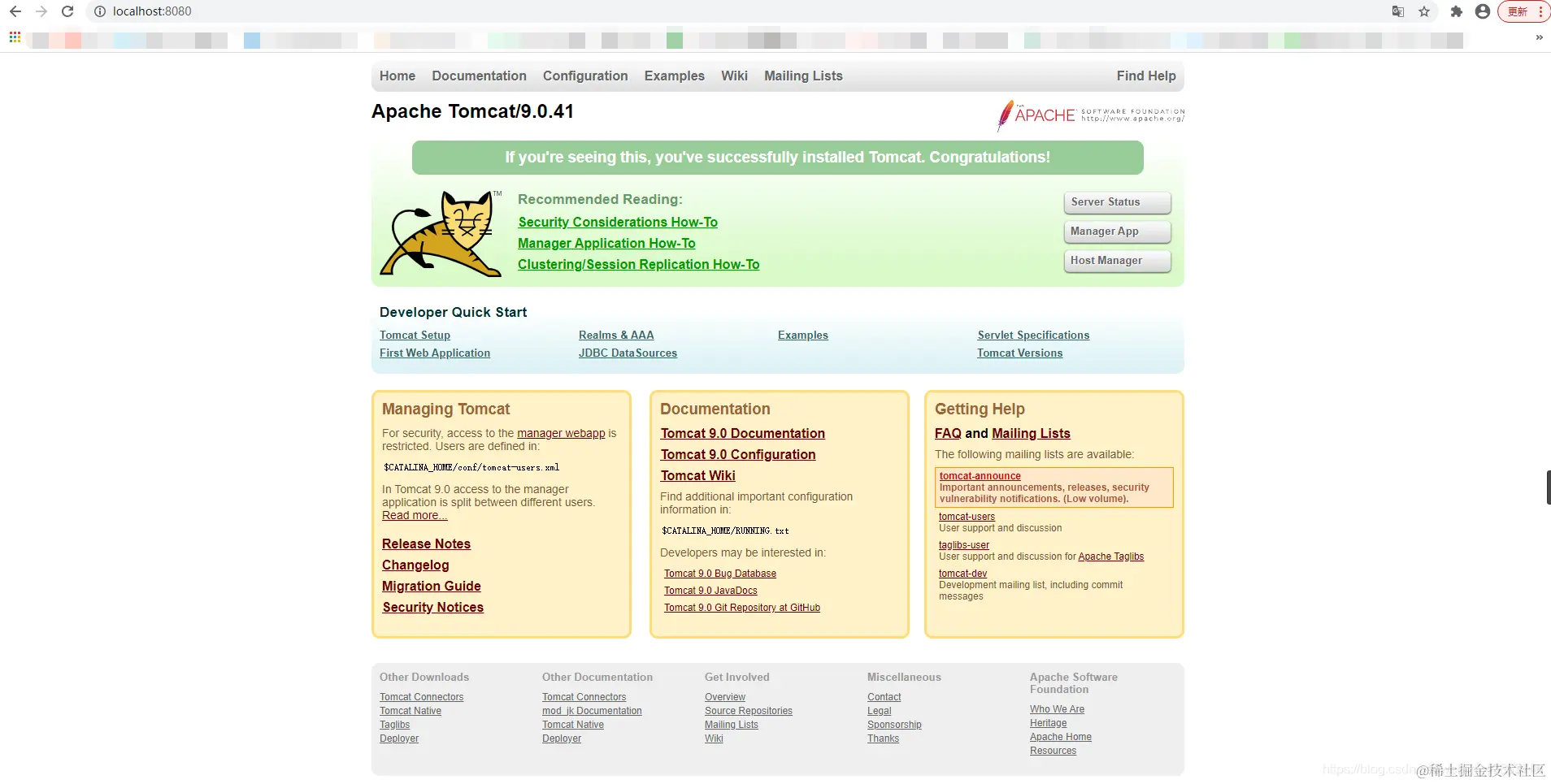Open the profile avatar icon
1551x784 pixels.
pyautogui.click(x=1483, y=11)
